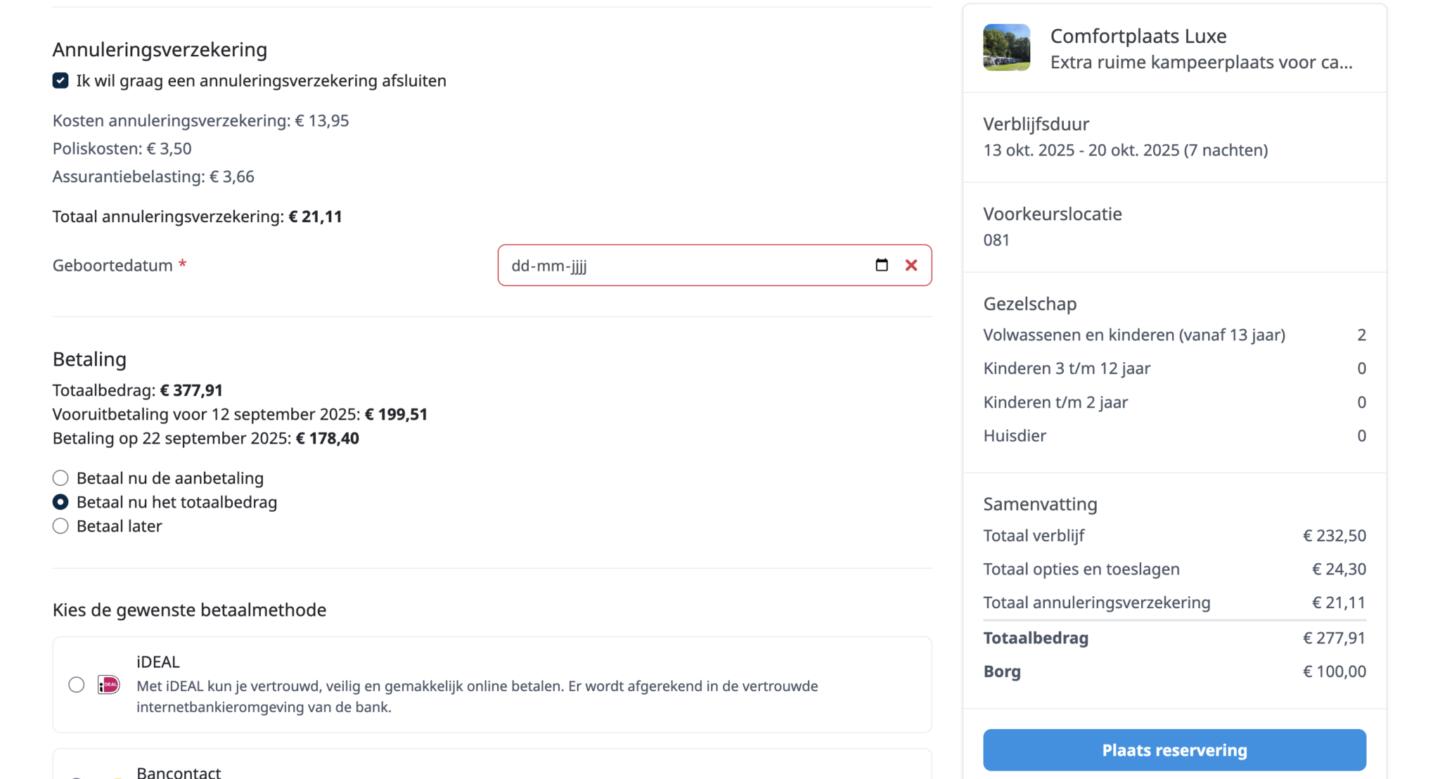The width and height of the screenshot is (1440, 779).
Task: Click the iDEAL logo icon
Action: pyautogui.click(x=109, y=685)
